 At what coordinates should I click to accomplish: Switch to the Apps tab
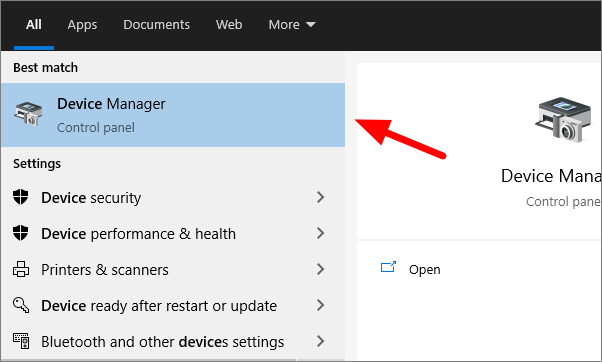pos(82,25)
